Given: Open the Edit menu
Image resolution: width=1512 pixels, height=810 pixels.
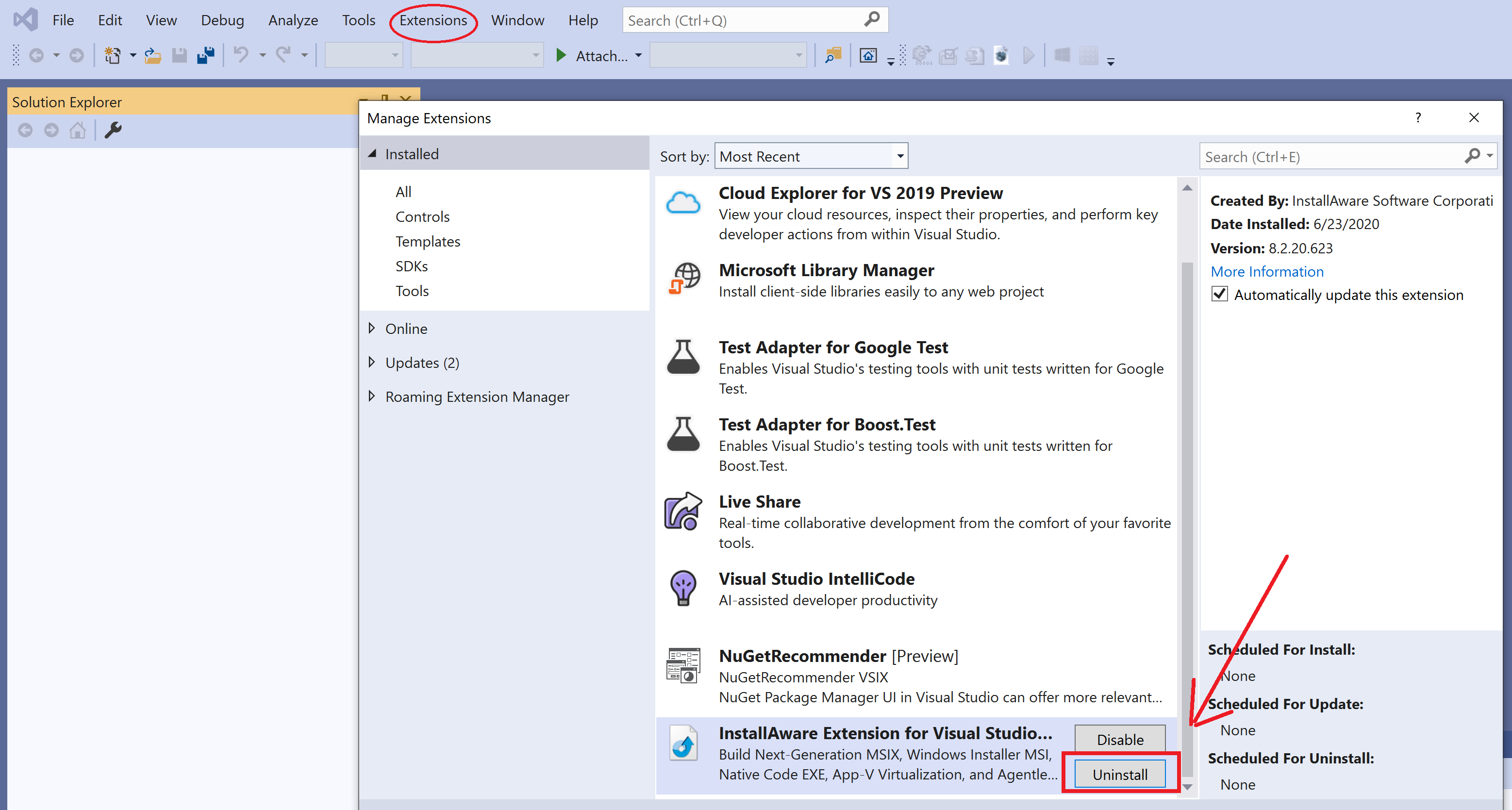Looking at the screenshot, I should [110, 20].
